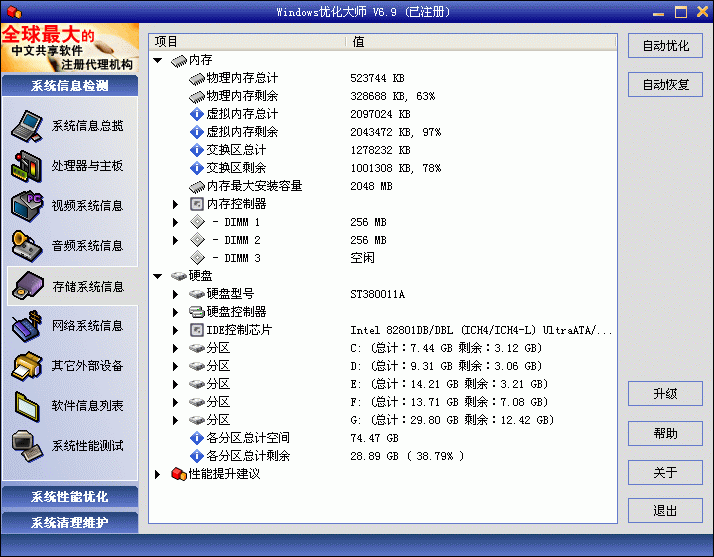The image size is (714, 557).
Task: Select the 523744 KB value
Action: [x=377, y=78]
